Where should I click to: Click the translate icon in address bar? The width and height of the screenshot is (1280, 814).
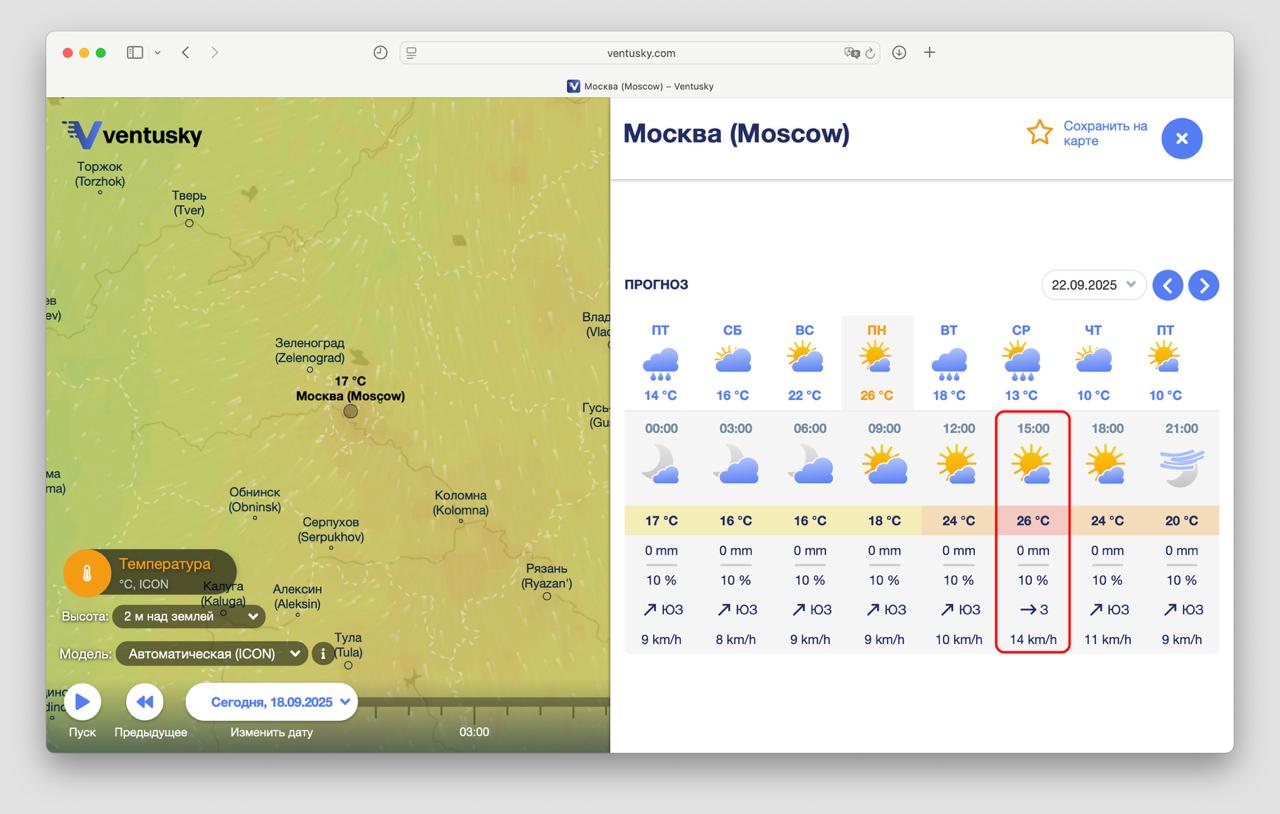click(852, 53)
